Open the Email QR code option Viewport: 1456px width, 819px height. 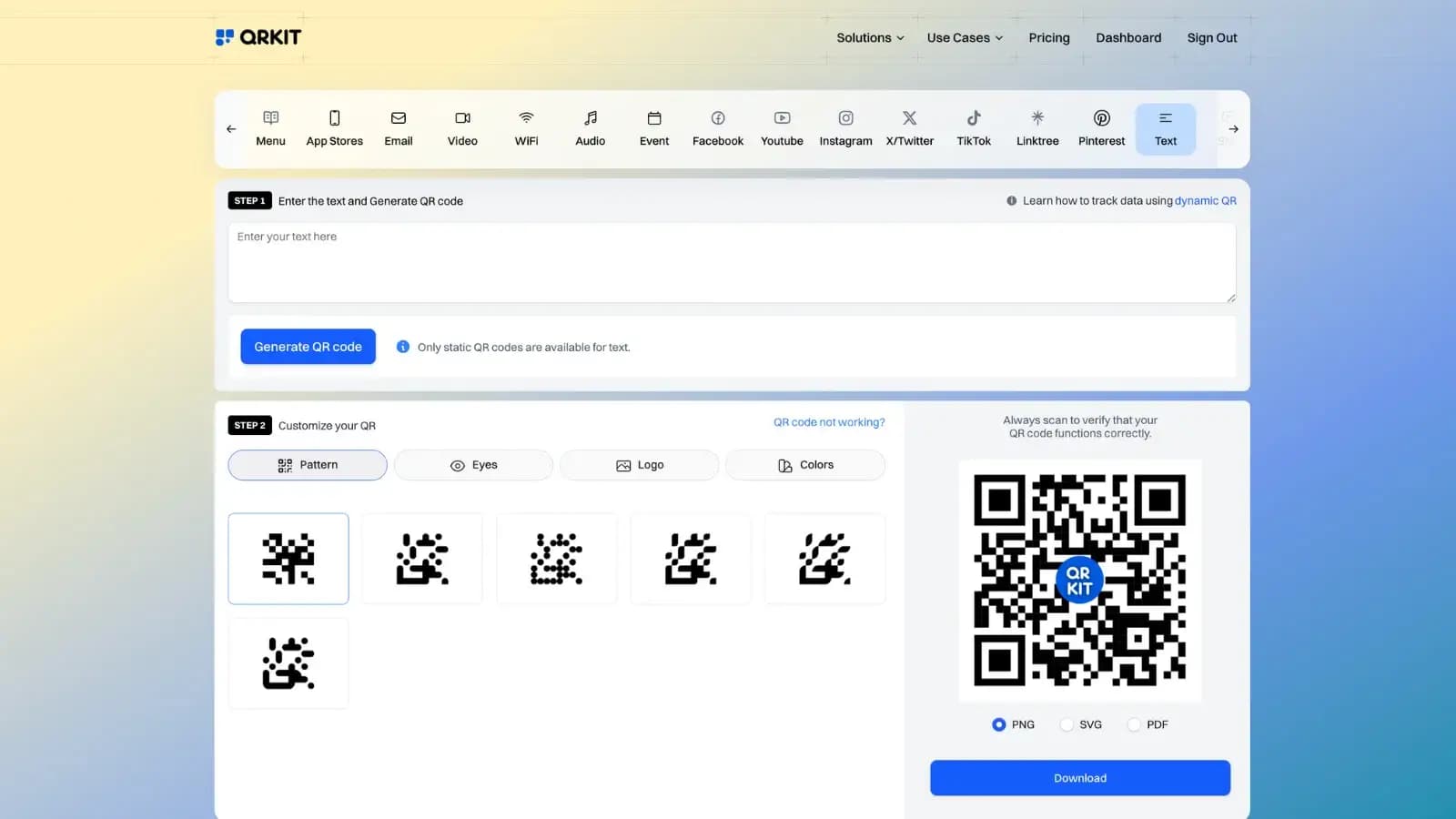(399, 127)
